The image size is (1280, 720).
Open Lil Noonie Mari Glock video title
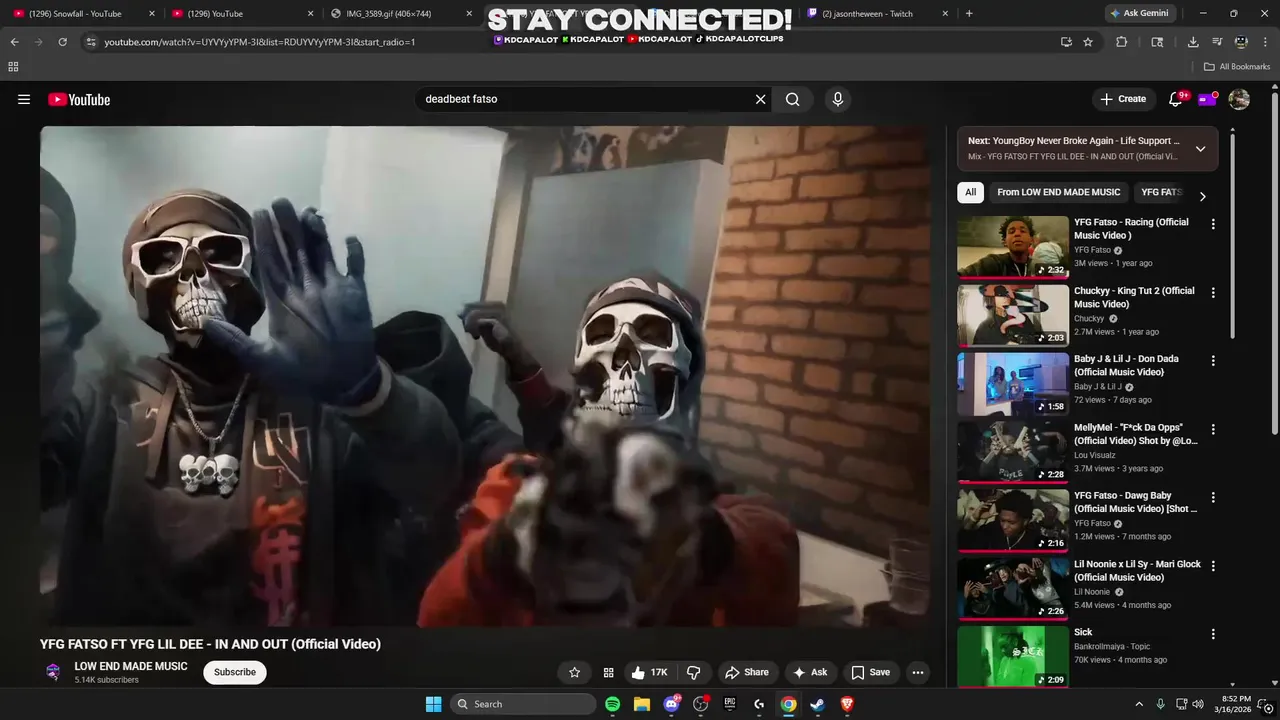click(x=1137, y=571)
